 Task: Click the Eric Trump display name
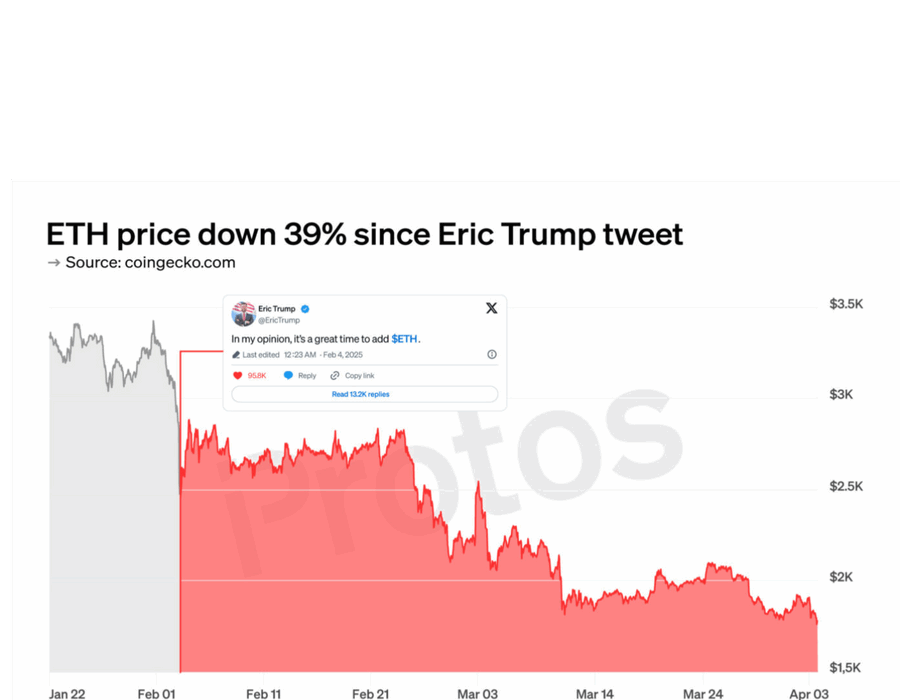click(x=276, y=309)
